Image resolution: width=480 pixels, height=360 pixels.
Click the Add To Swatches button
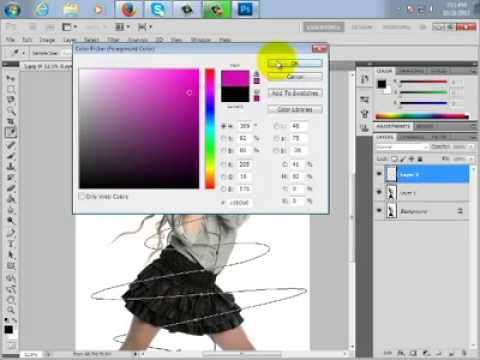295,93
